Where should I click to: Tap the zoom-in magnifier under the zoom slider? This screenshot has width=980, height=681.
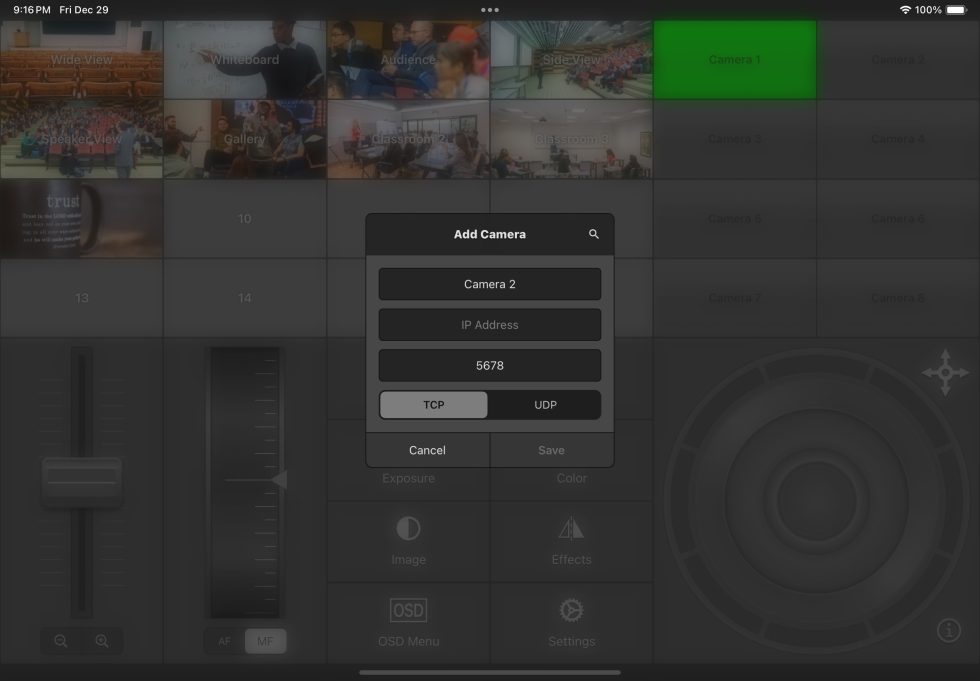(103, 640)
